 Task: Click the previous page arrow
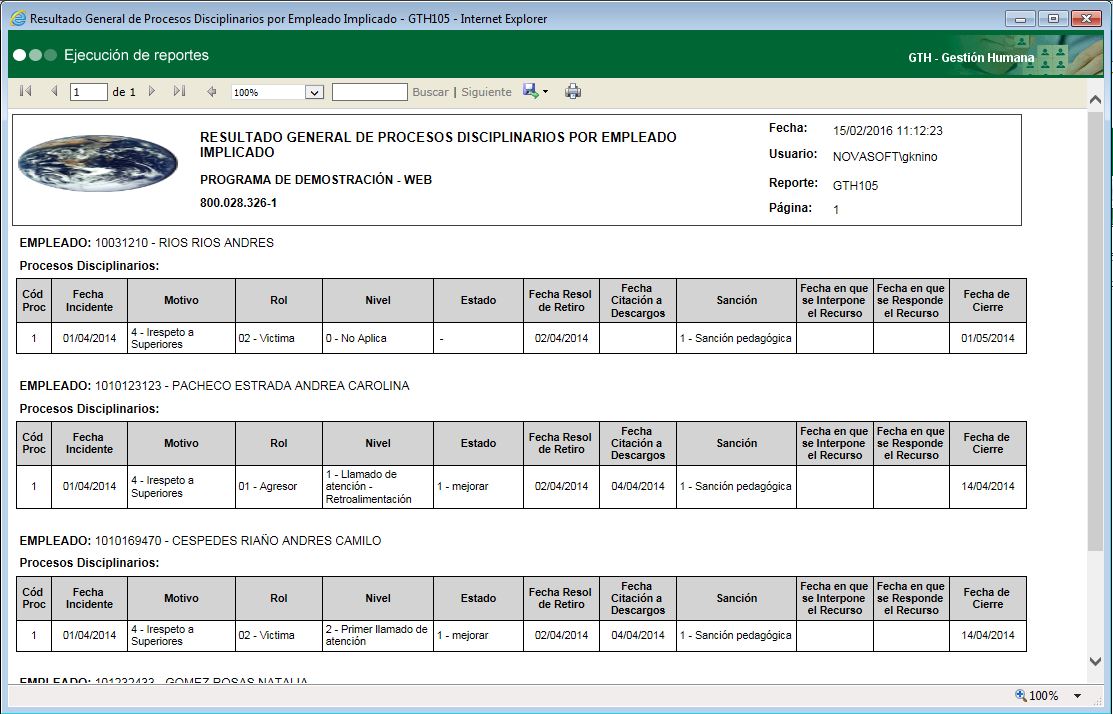click(54, 92)
